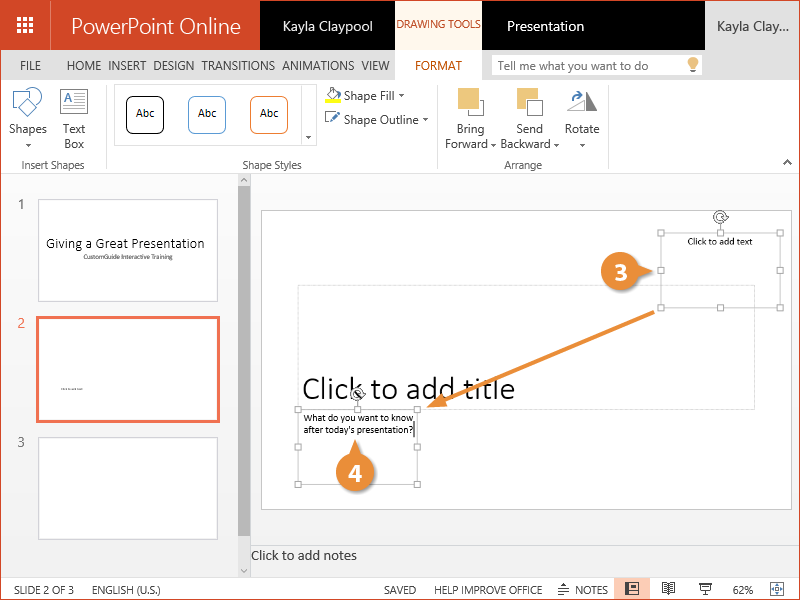Screen dimensions: 800x600
Task: Switch to the ANIMATIONS tab
Action: tap(318, 66)
